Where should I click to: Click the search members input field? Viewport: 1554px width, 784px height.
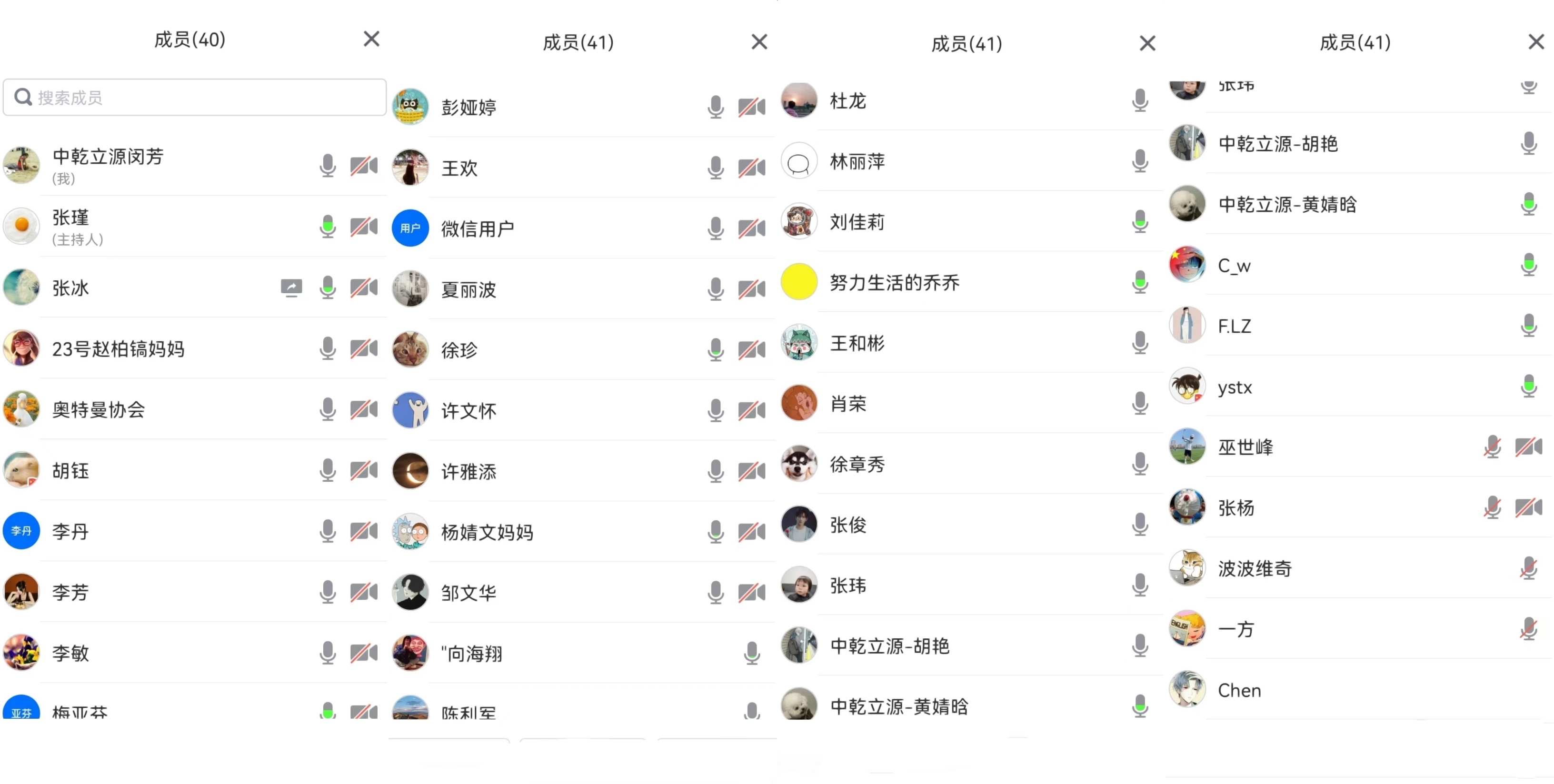point(194,97)
